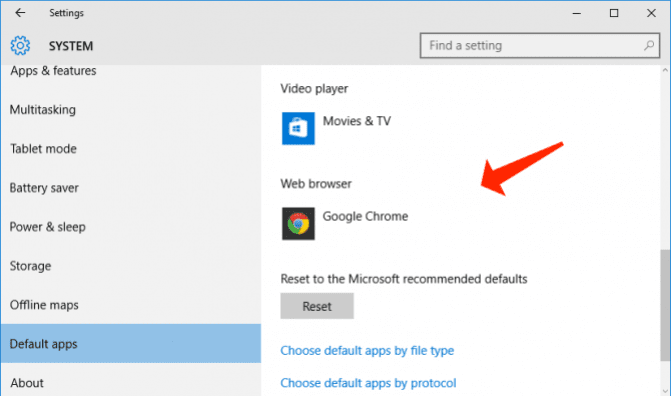The image size is (671, 396).
Task: Change the Movies & TV video player default
Action: (x=336, y=128)
